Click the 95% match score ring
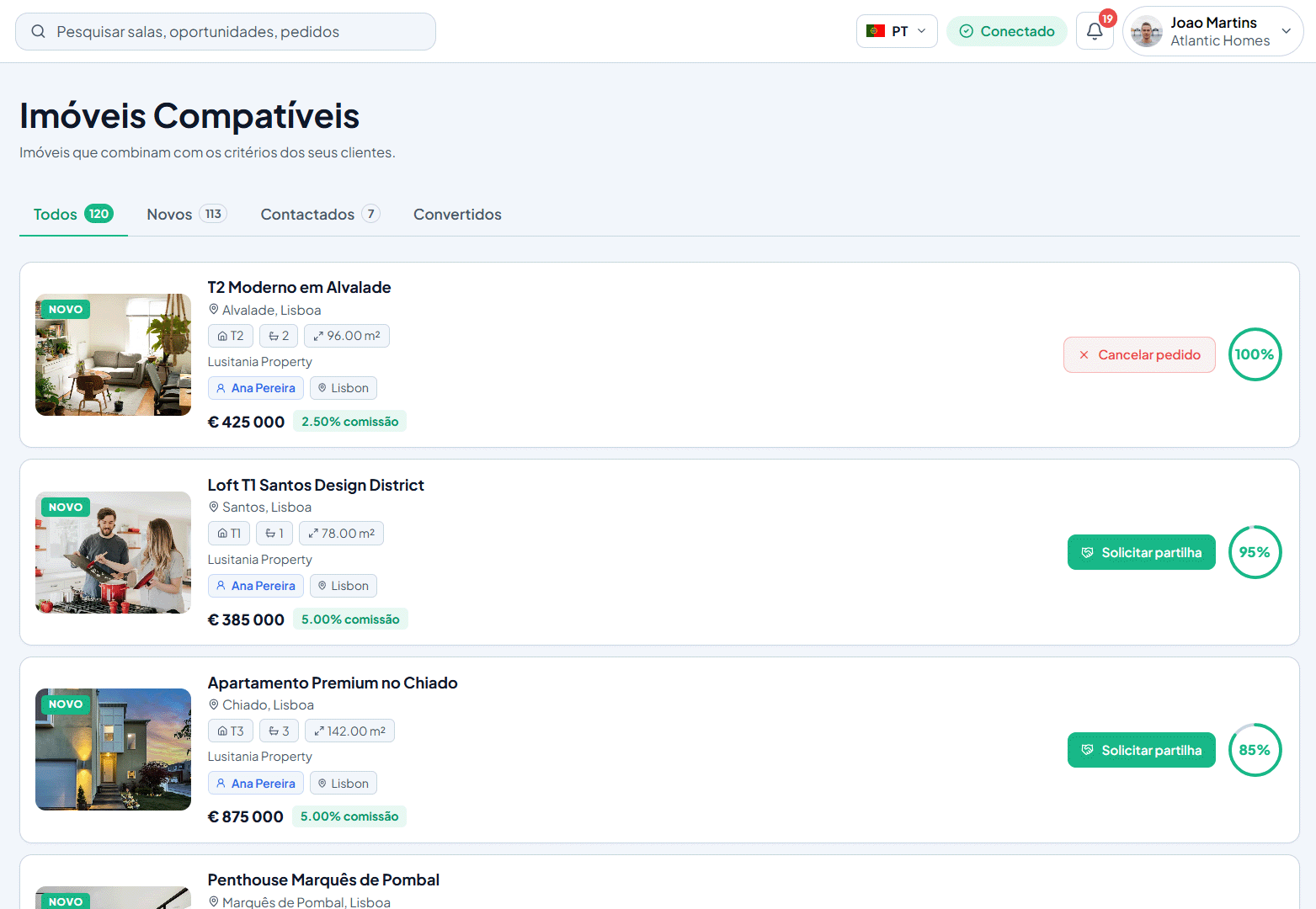Screen dimensions: 1316x909 coord(1255,552)
